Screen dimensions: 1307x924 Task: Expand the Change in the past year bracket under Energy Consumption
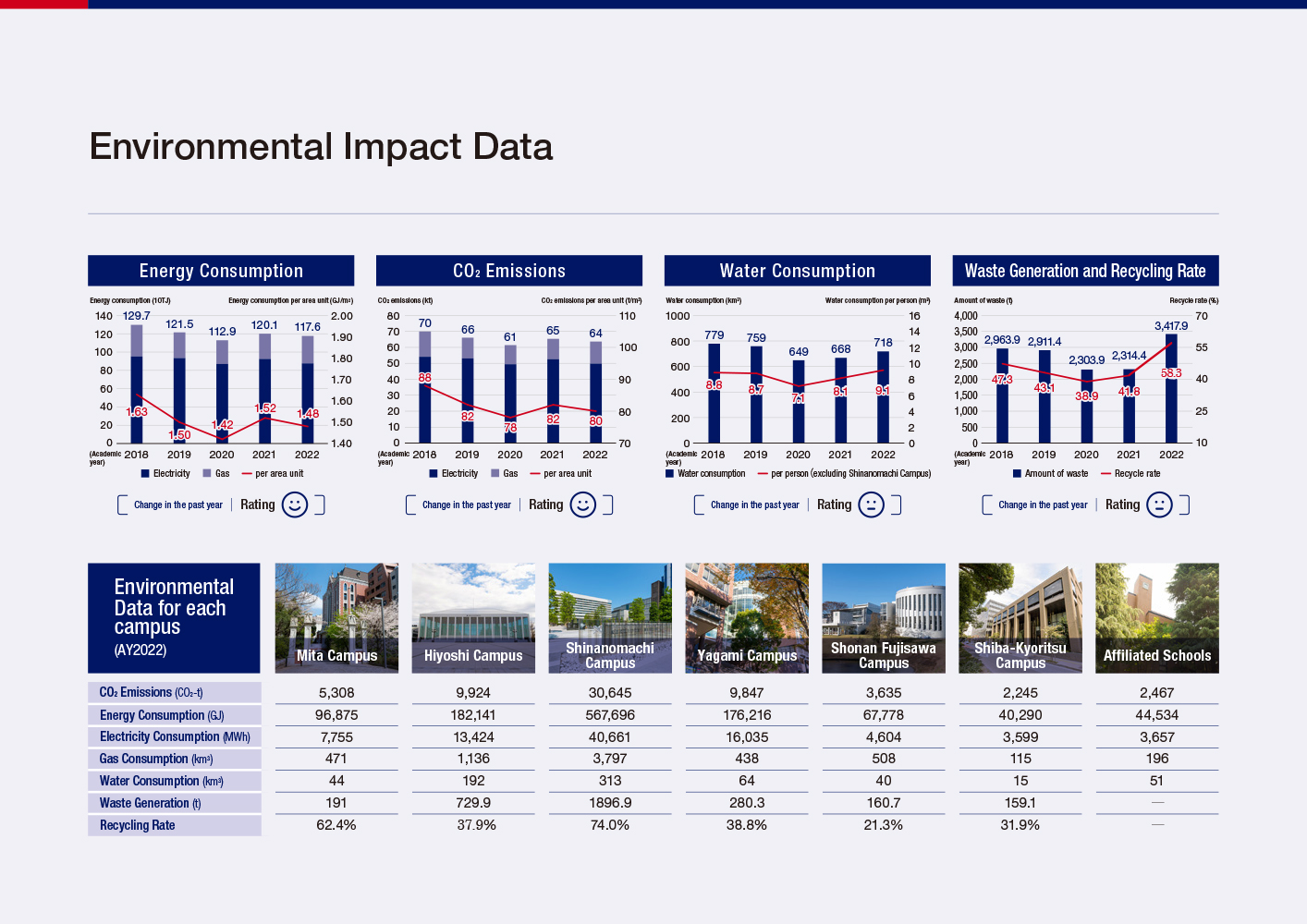(x=178, y=505)
